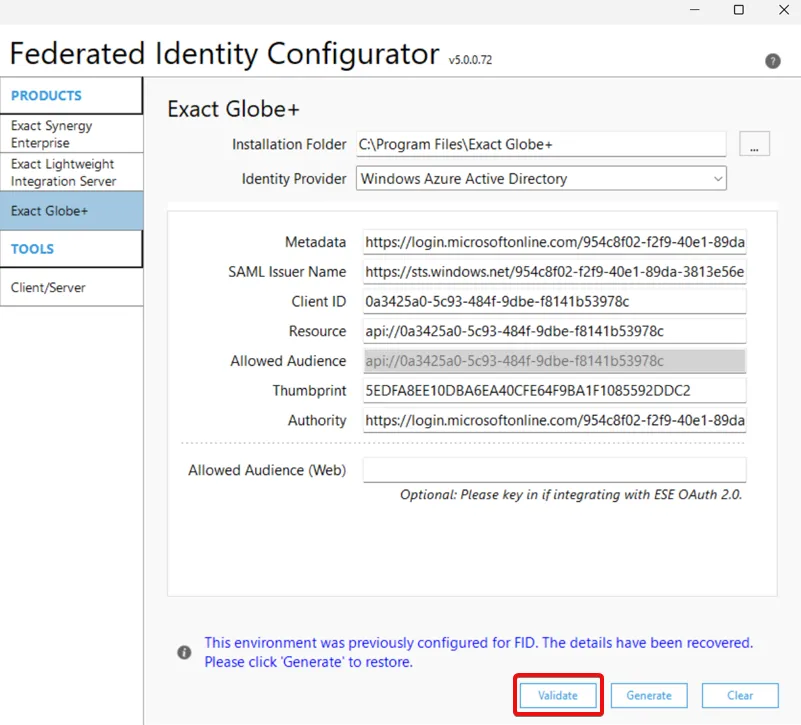Screen dimensions: 801x725
Task: Maximize the configurator window
Action: click(x=739, y=10)
